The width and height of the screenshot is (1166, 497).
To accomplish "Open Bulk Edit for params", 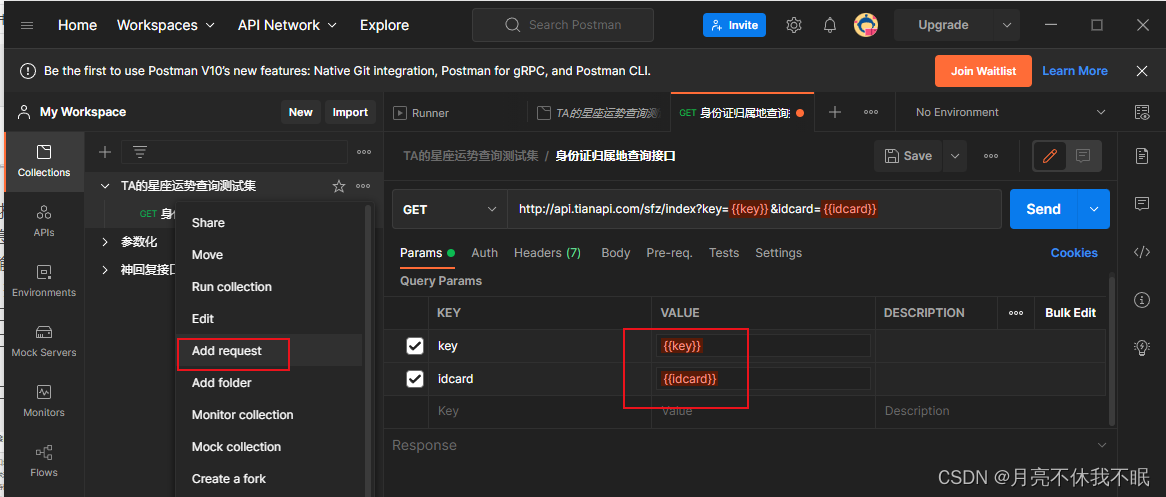I will point(1070,312).
